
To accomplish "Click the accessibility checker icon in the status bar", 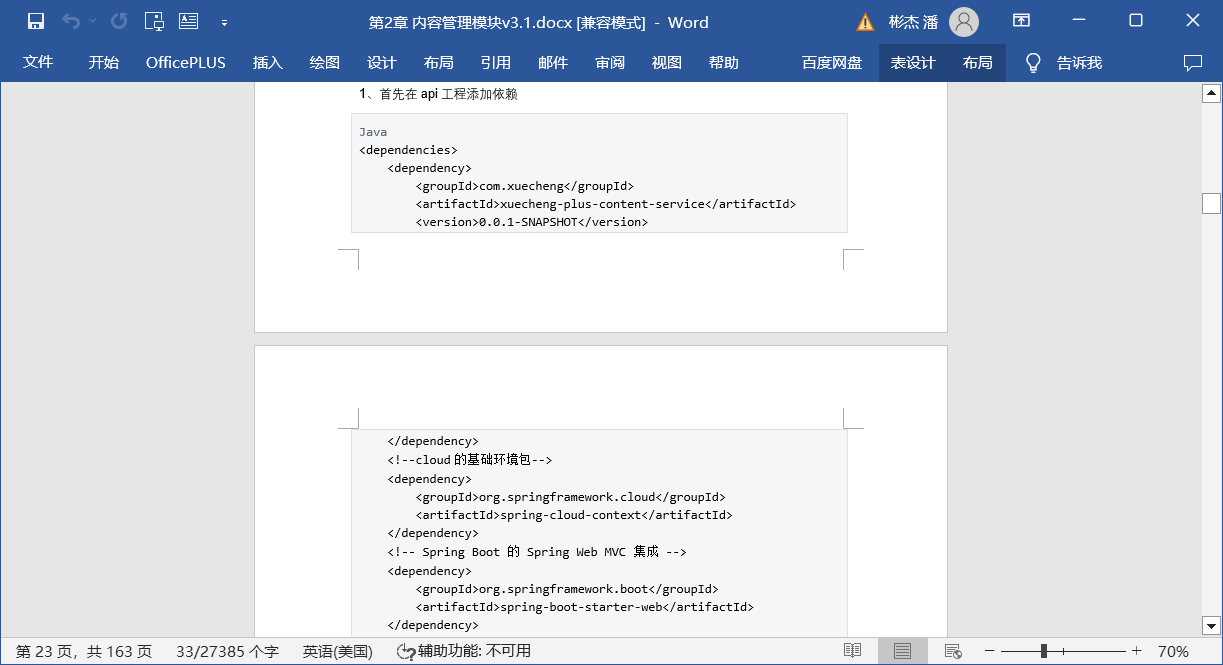I will pyautogui.click(x=406, y=652).
